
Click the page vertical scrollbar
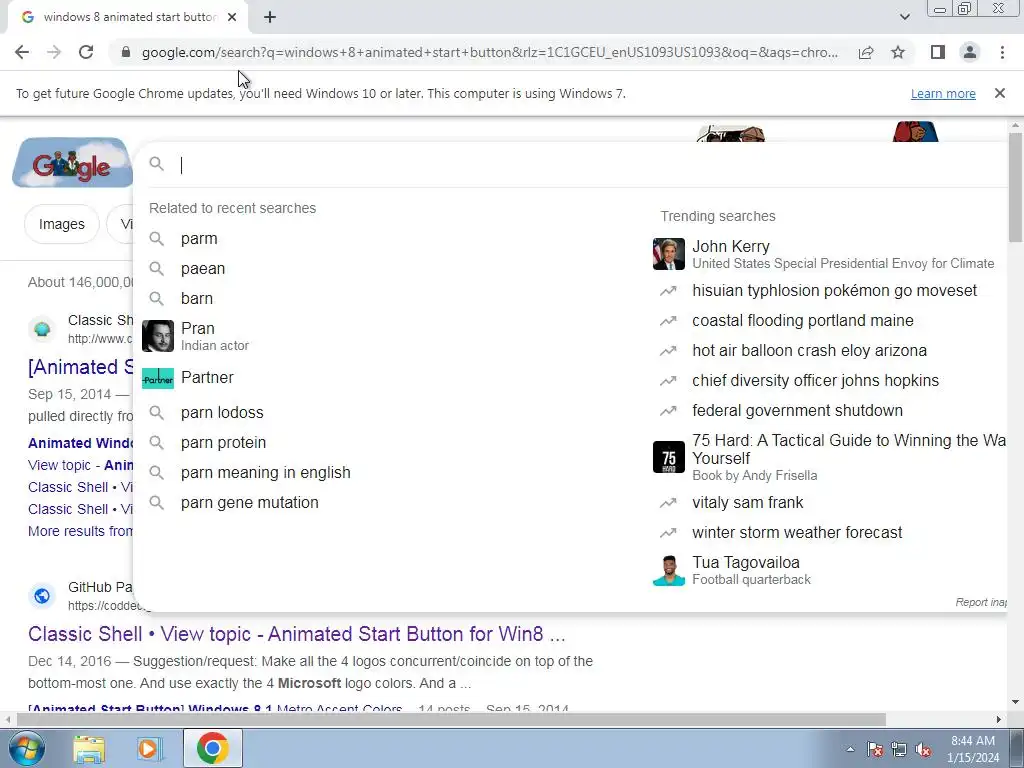pyautogui.click(x=1015, y=187)
